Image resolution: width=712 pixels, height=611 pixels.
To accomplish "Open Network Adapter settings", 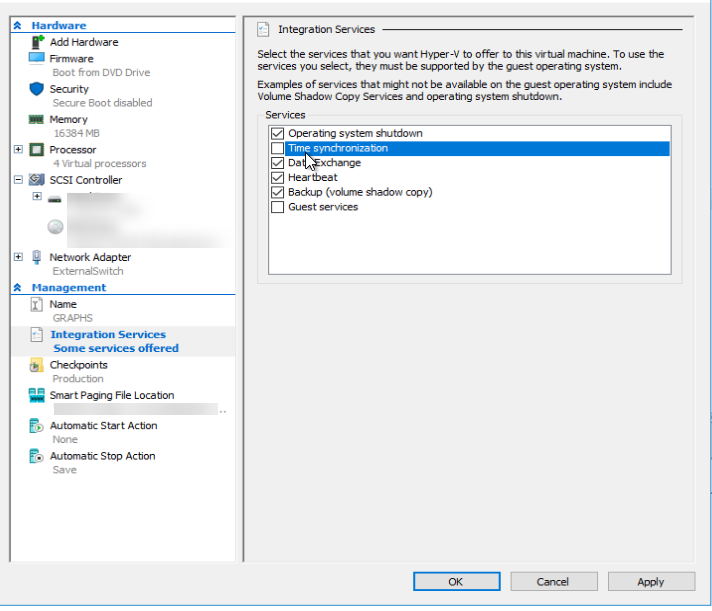I will click(x=90, y=257).
